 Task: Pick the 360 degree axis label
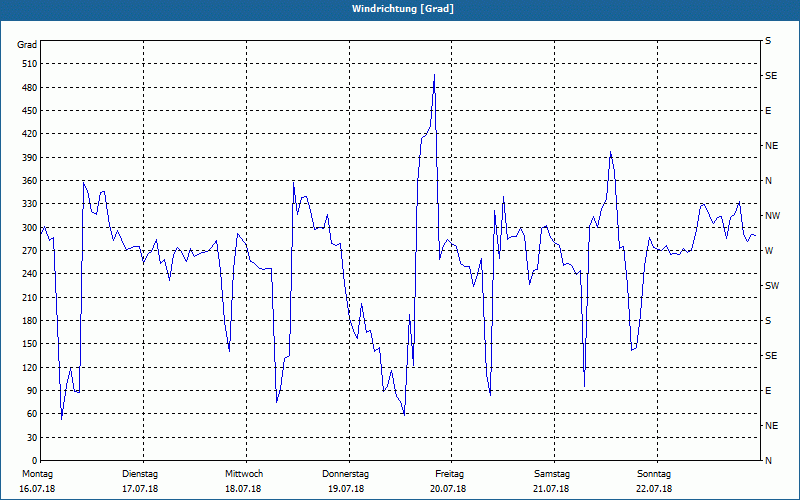point(29,181)
